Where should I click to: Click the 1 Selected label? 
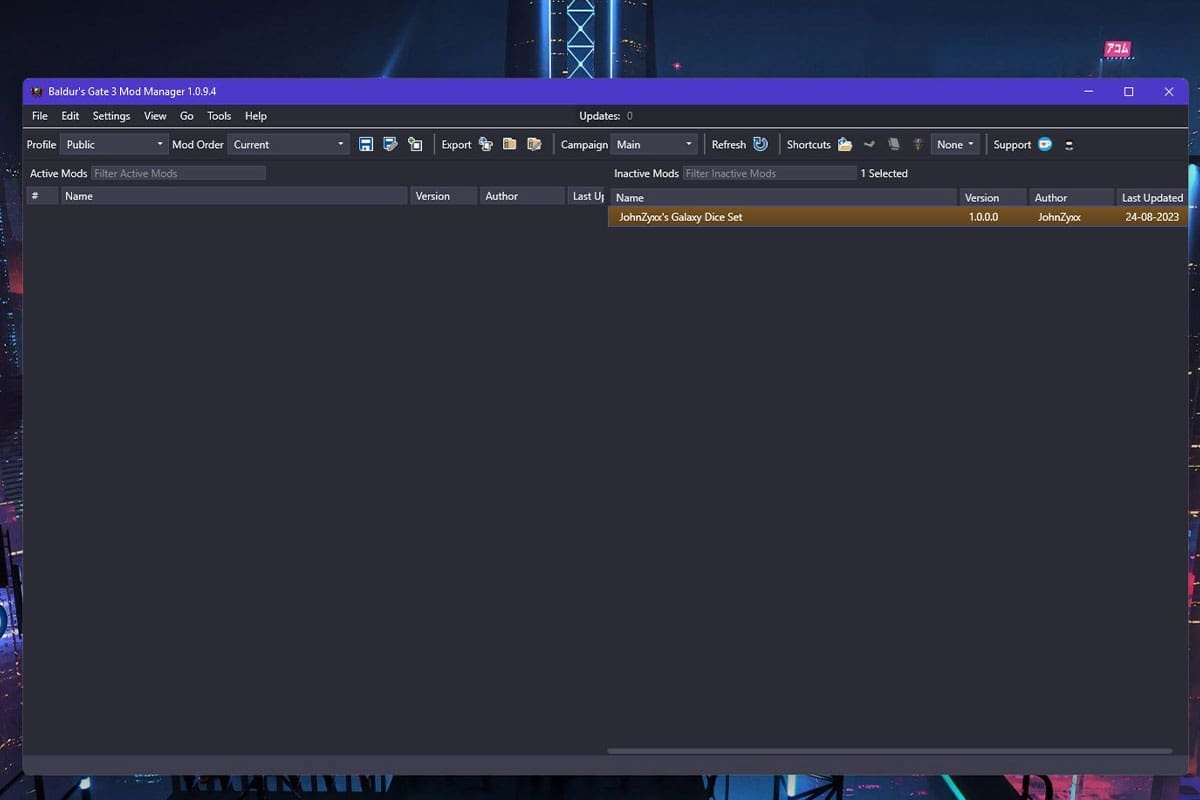(884, 173)
